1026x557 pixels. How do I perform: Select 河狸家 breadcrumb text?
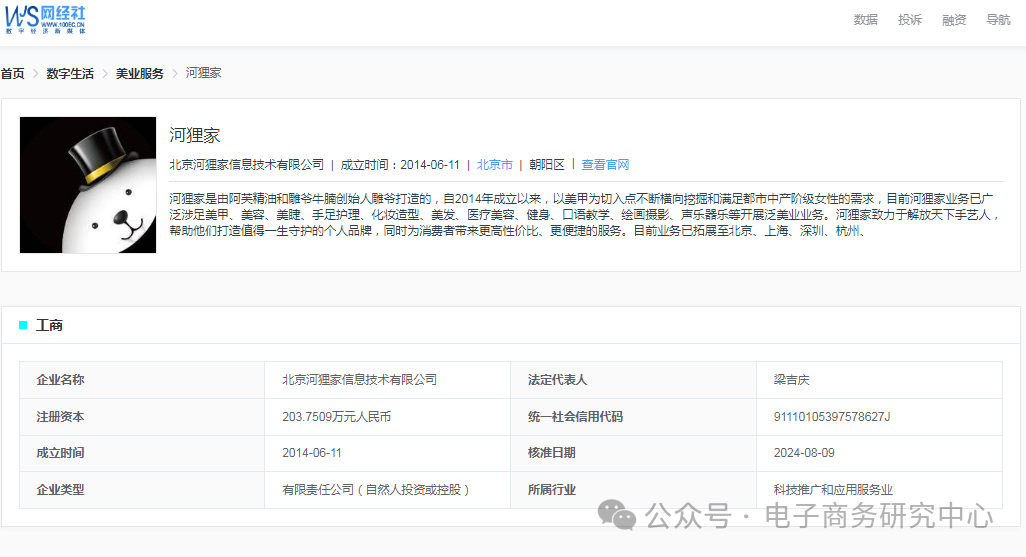203,73
